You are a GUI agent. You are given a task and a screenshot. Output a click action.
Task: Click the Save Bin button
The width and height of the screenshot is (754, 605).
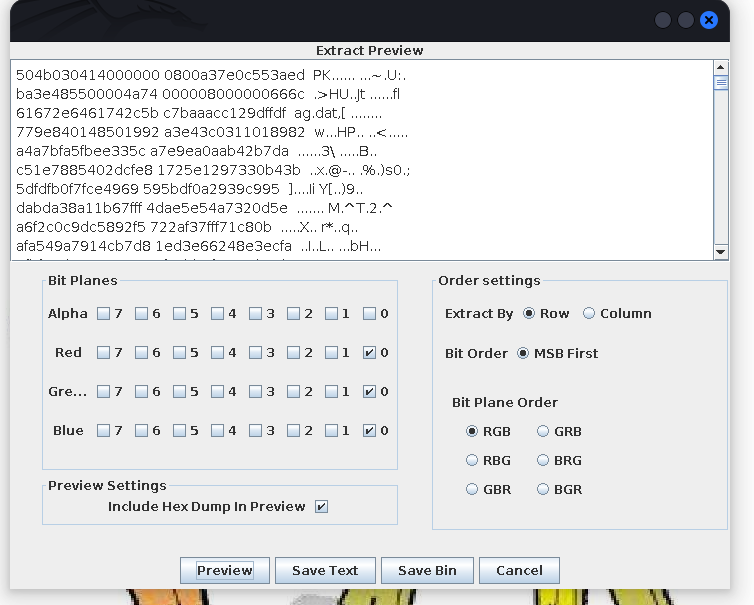coord(427,570)
